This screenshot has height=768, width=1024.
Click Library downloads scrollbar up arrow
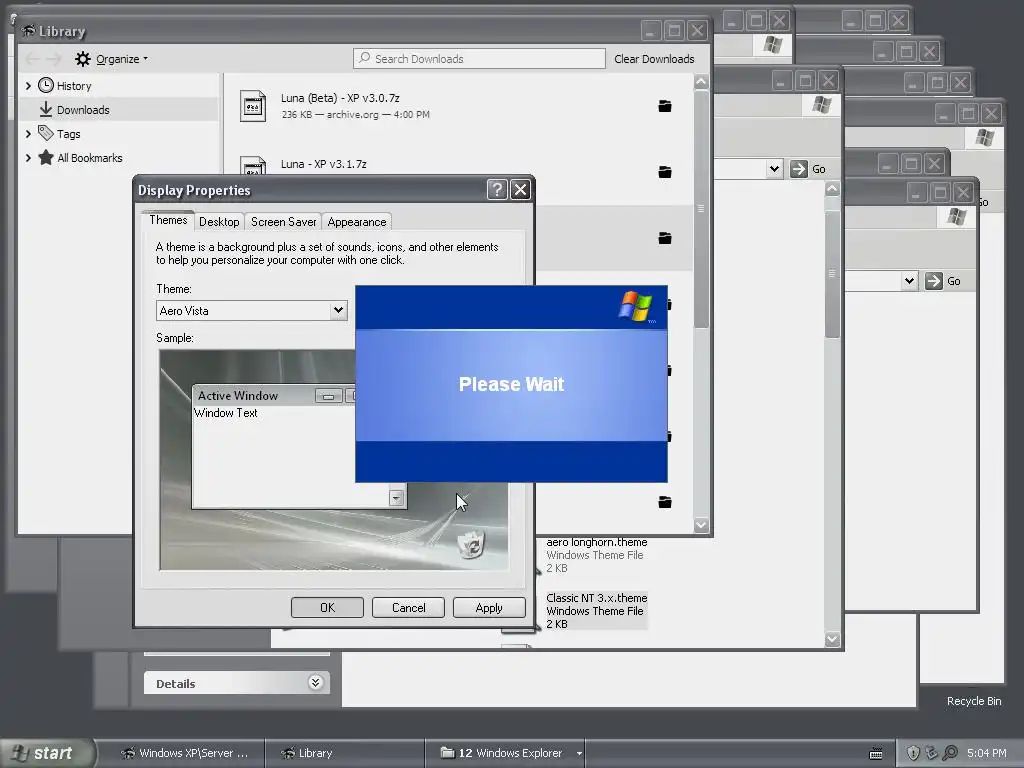[701, 82]
